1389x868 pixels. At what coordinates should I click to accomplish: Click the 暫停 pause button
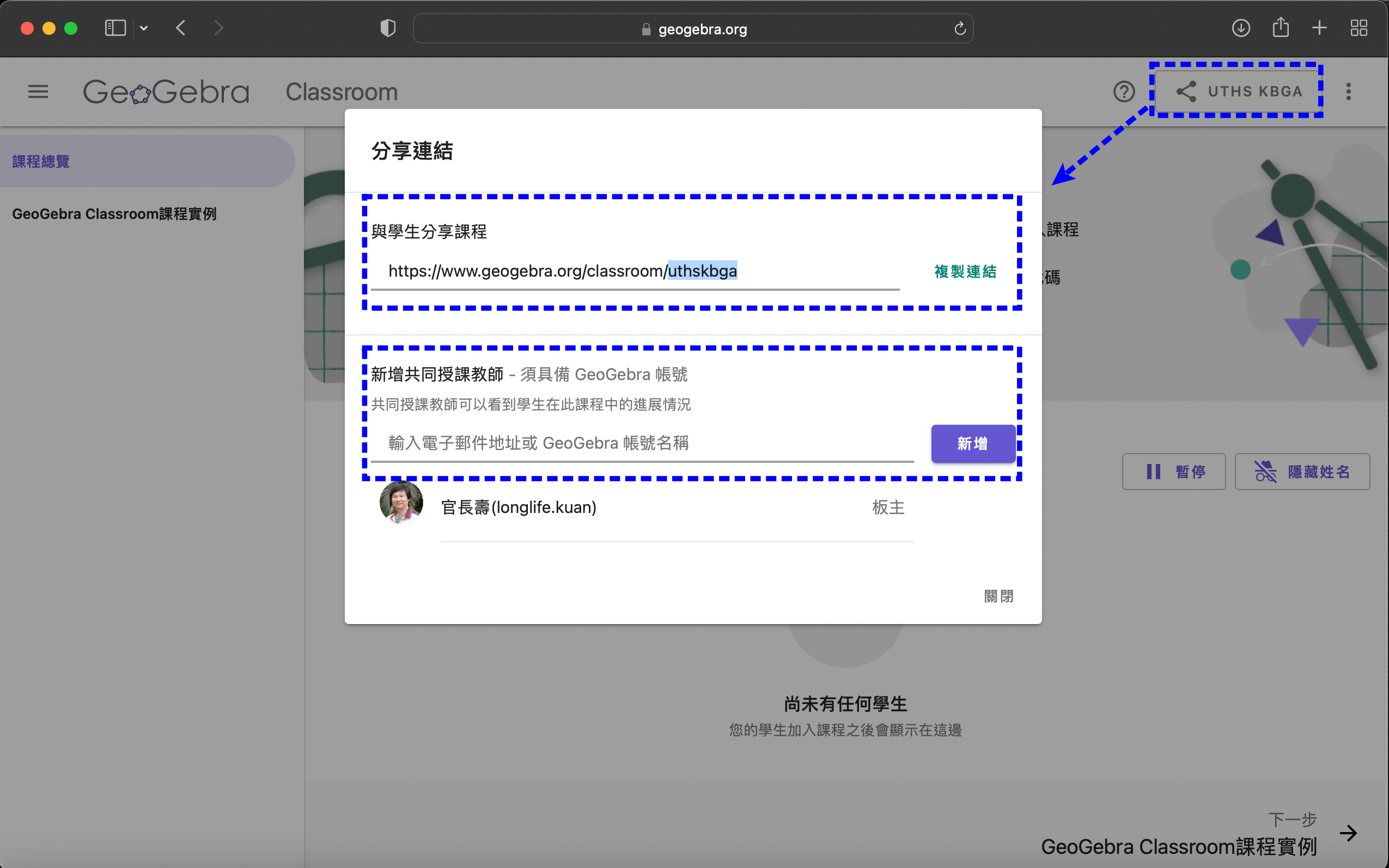point(1174,472)
